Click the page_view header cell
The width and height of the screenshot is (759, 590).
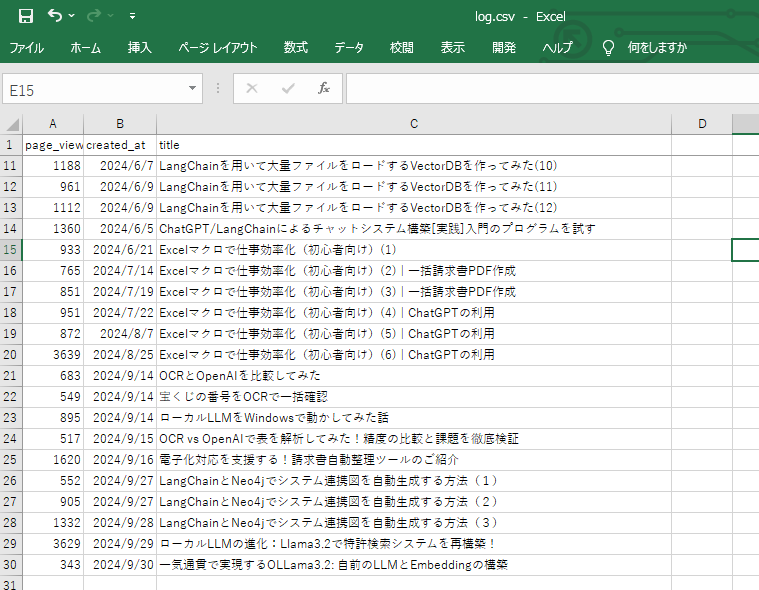click(x=53, y=145)
